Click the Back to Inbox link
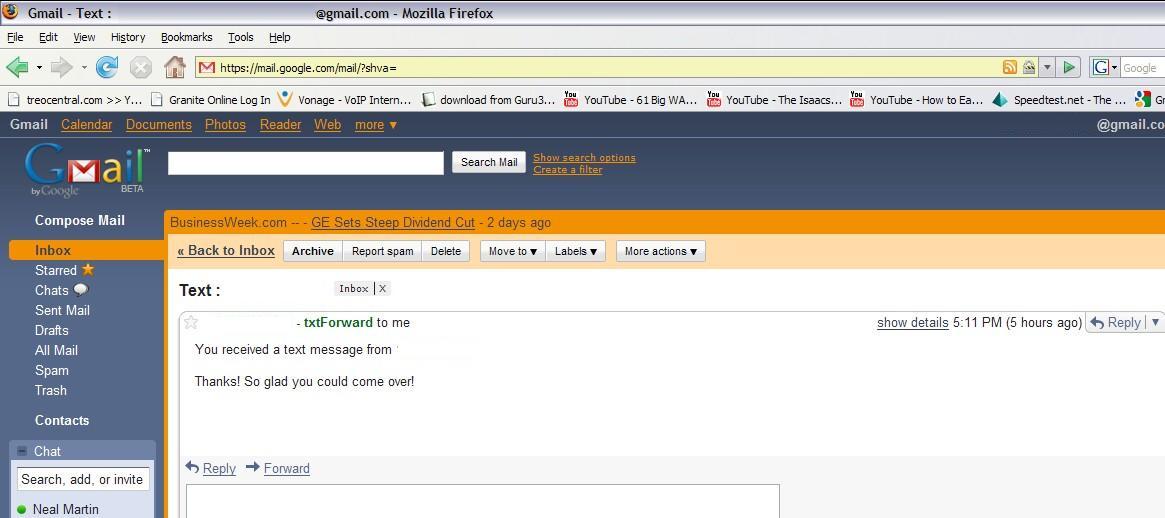 click(226, 251)
